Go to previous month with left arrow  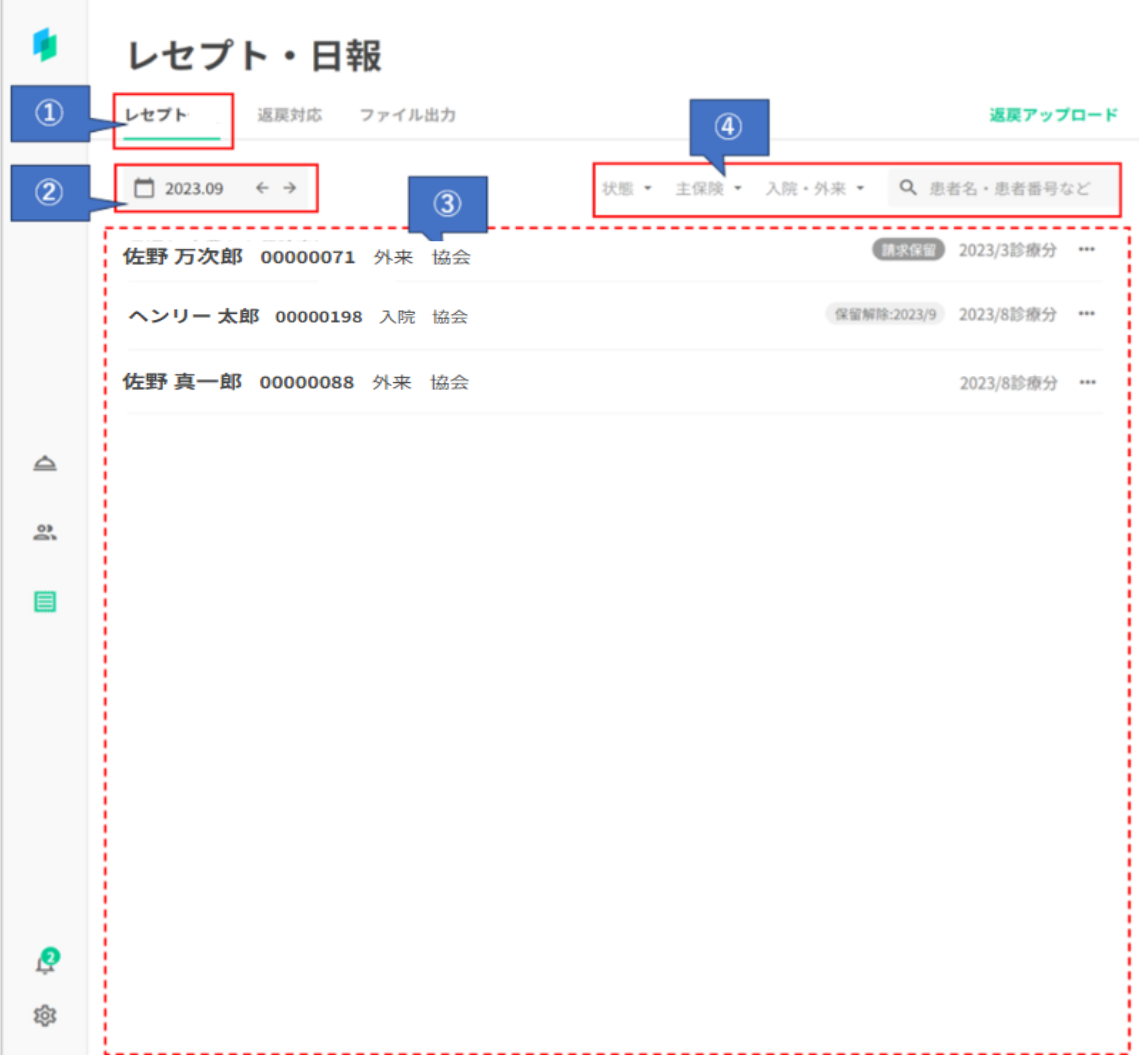[x=262, y=188]
